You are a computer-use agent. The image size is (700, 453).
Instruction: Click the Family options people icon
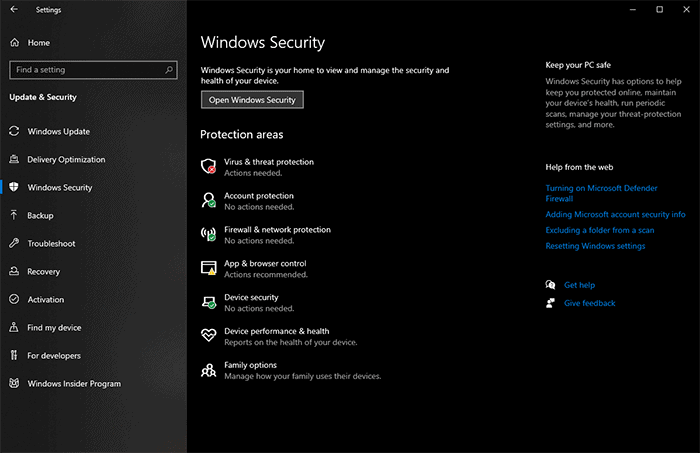coord(208,370)
